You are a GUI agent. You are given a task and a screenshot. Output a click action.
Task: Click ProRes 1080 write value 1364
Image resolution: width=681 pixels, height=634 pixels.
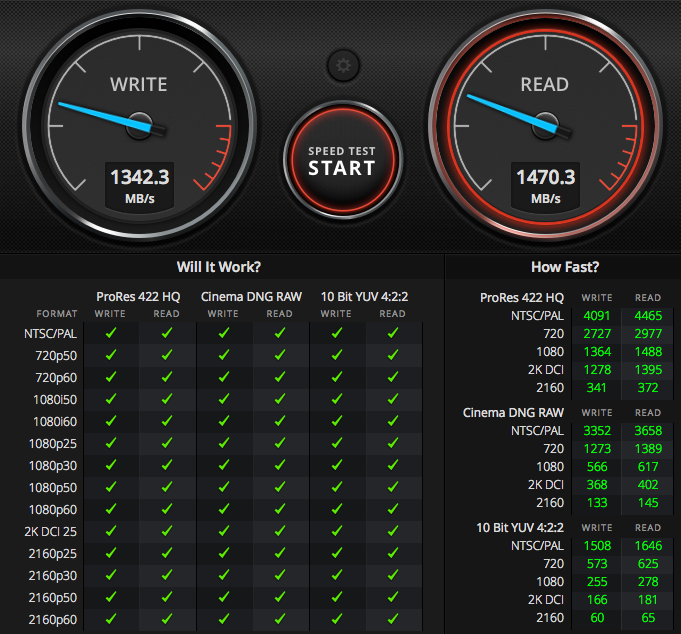(x=597, y=352)
